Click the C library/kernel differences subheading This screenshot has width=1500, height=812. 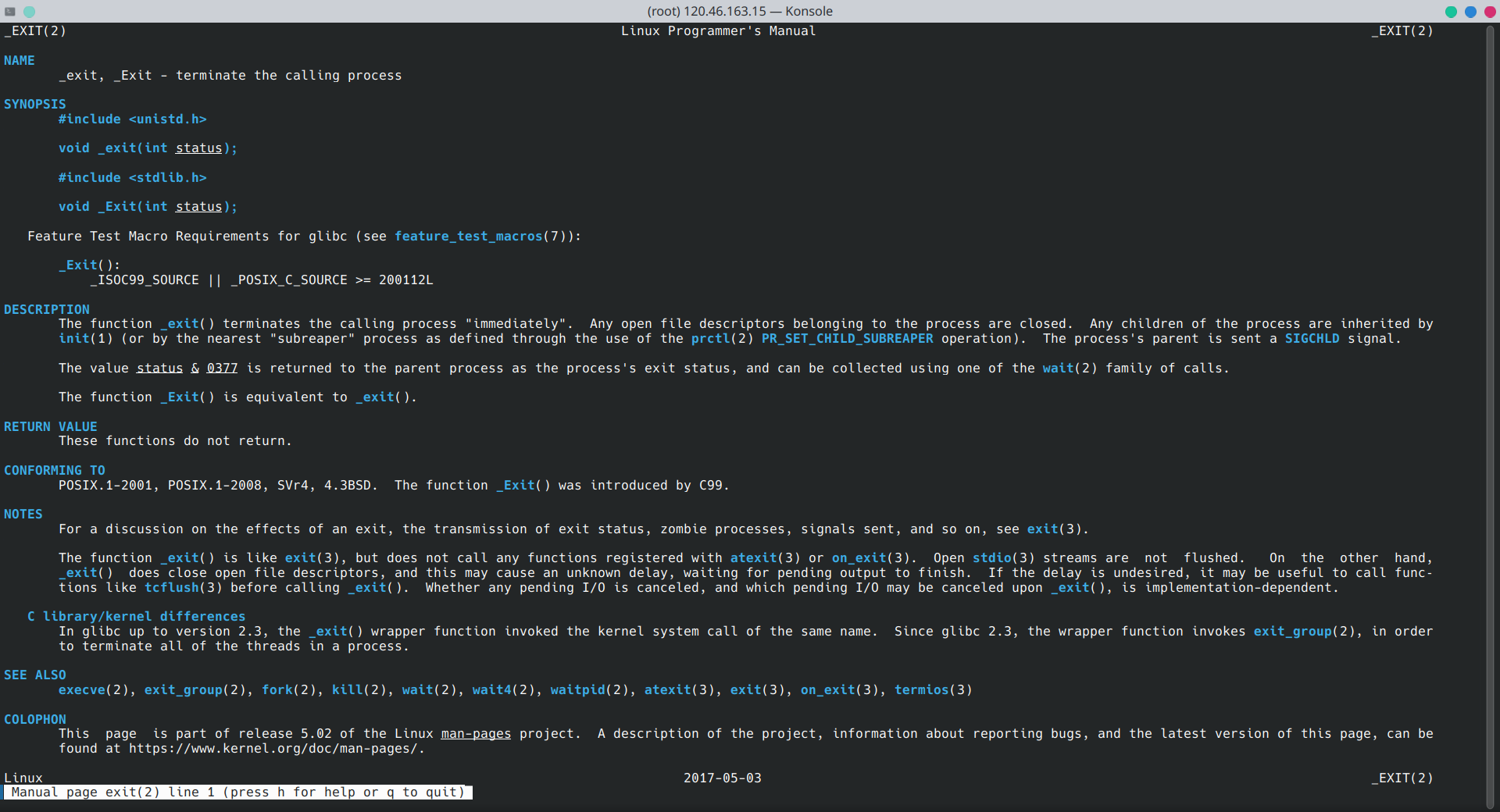137,617
